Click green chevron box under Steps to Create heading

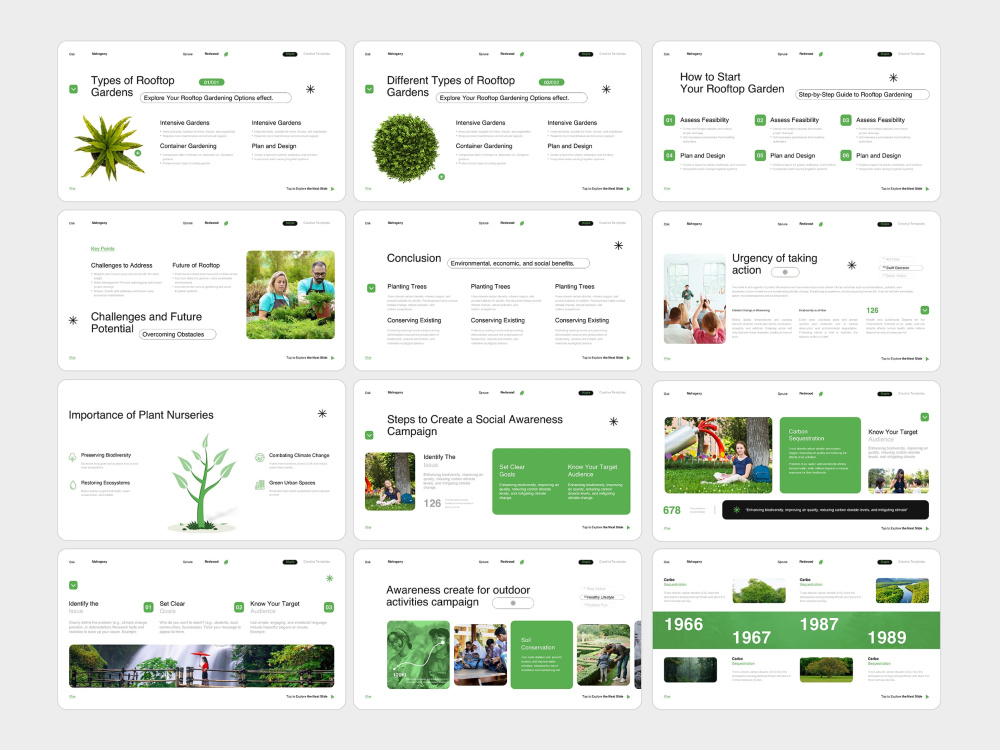[x=369, y=435]
